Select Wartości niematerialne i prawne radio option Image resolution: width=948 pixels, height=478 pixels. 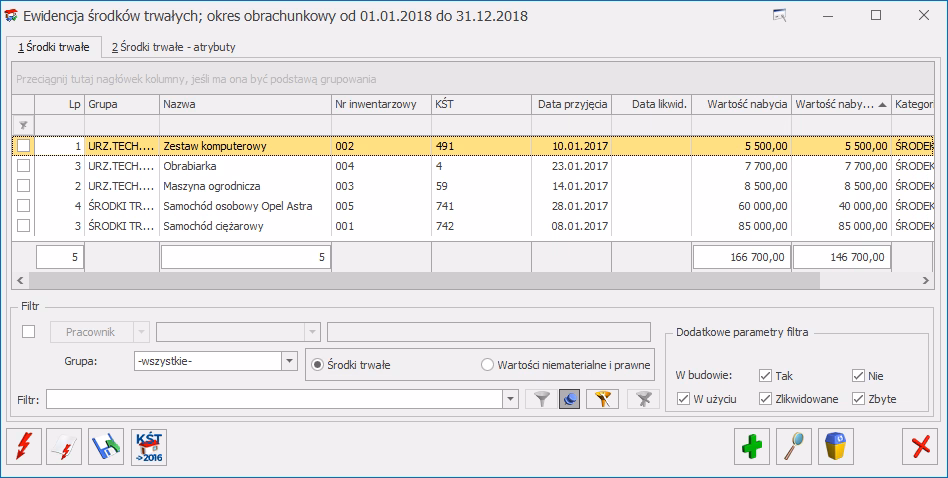click(x=489, y=365)
